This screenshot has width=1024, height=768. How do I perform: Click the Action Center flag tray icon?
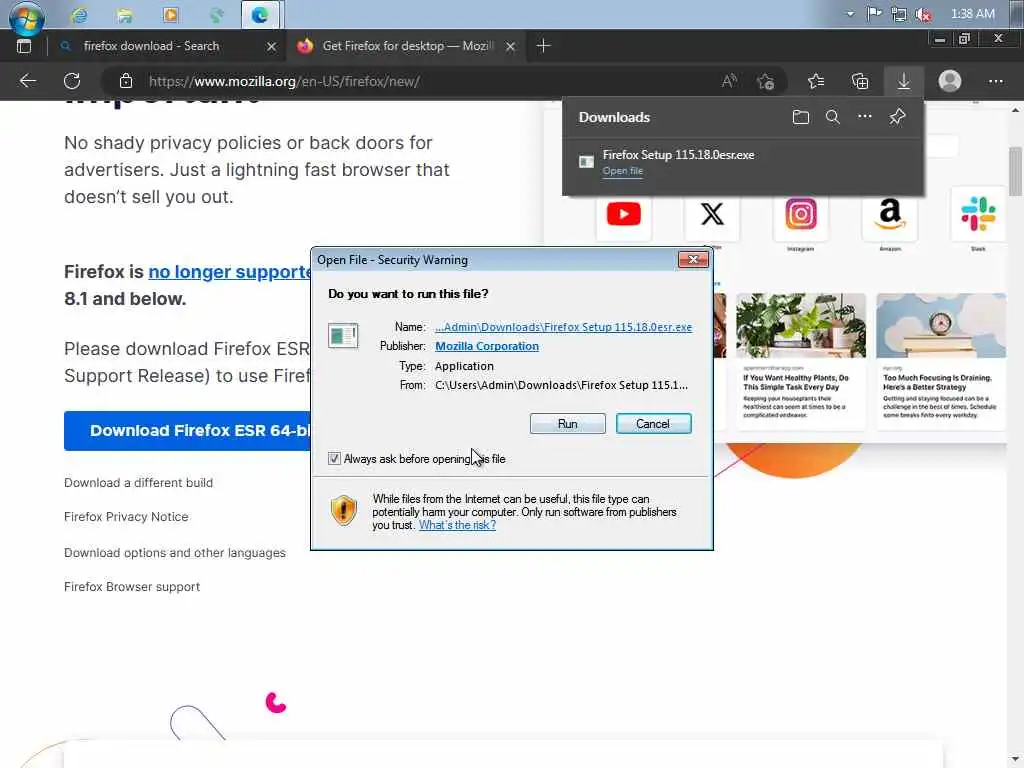tap(874, 14)
